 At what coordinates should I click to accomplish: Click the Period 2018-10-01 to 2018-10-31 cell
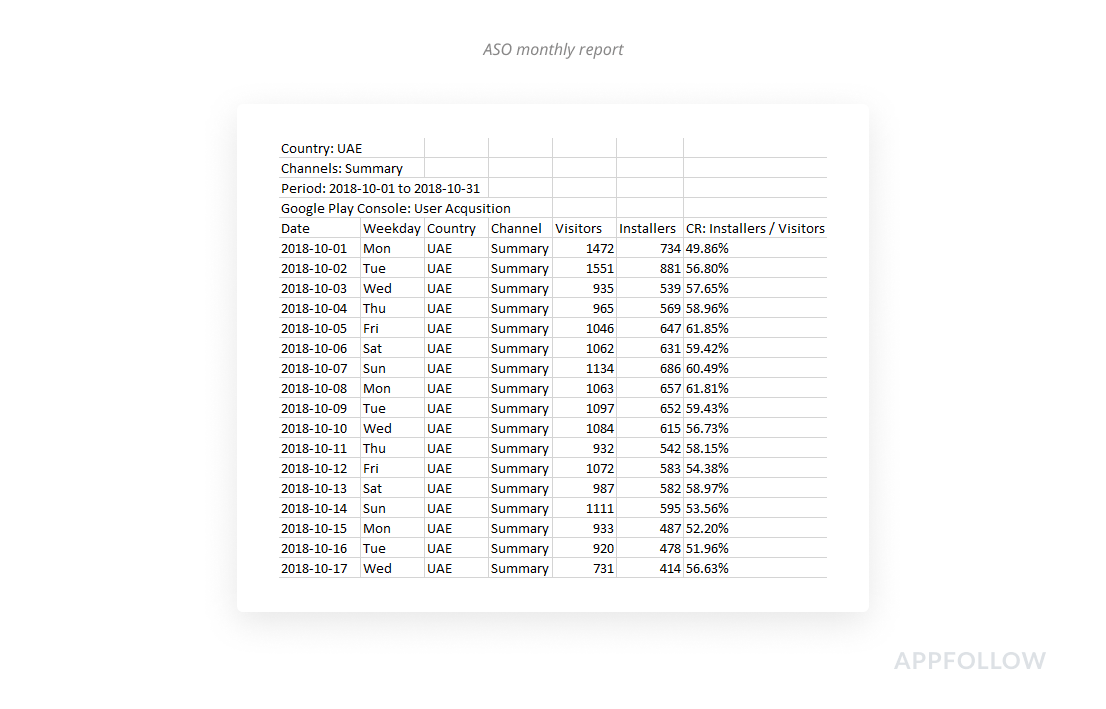[x=383, y=189]
